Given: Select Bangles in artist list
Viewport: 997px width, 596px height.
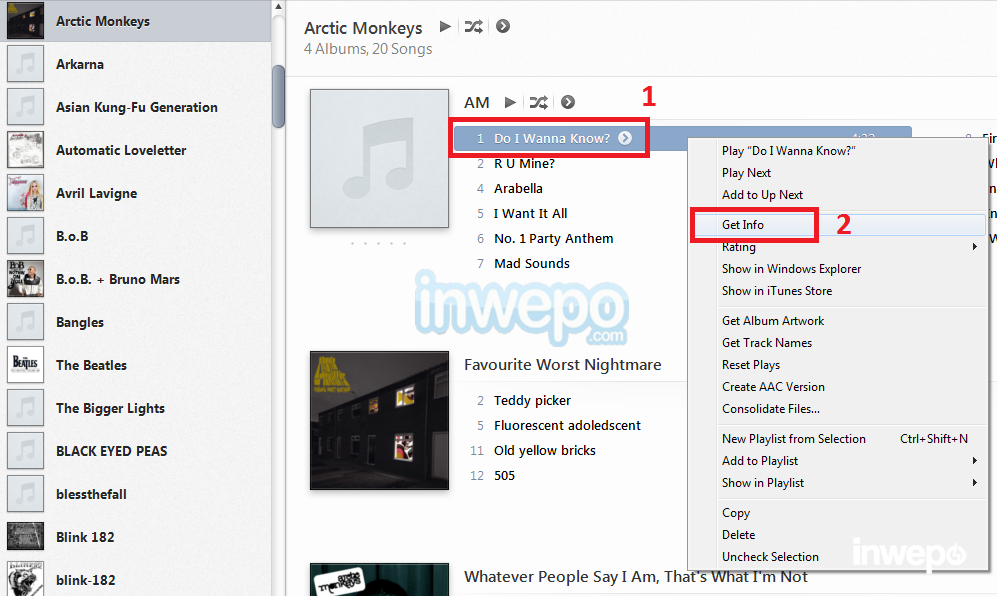Looking at the screenshot, I should (135, 322).
